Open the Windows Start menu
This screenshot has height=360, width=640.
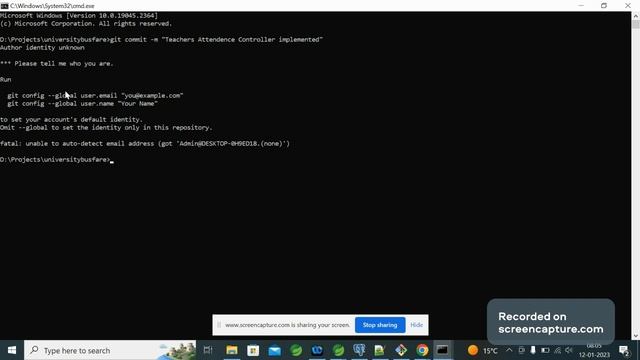click(x=12, y=350)
